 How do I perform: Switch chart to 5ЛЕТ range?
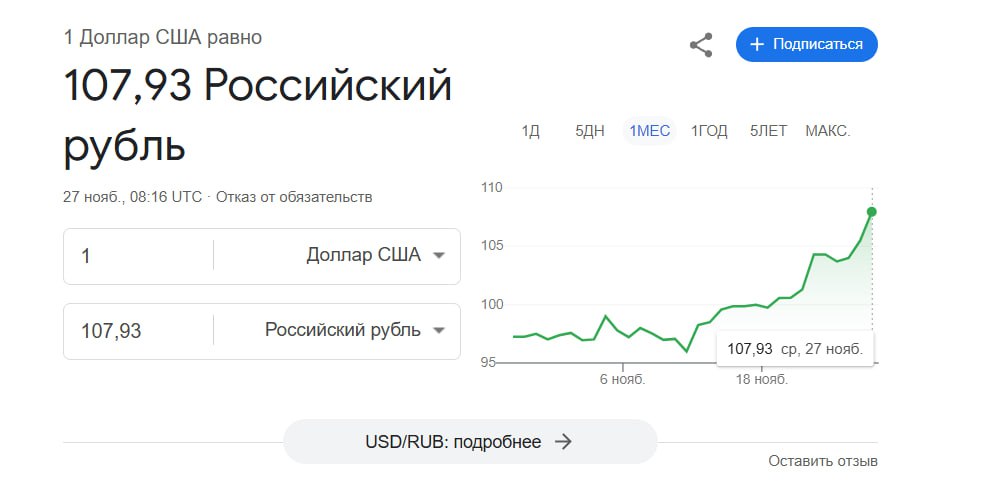point(768,131)
